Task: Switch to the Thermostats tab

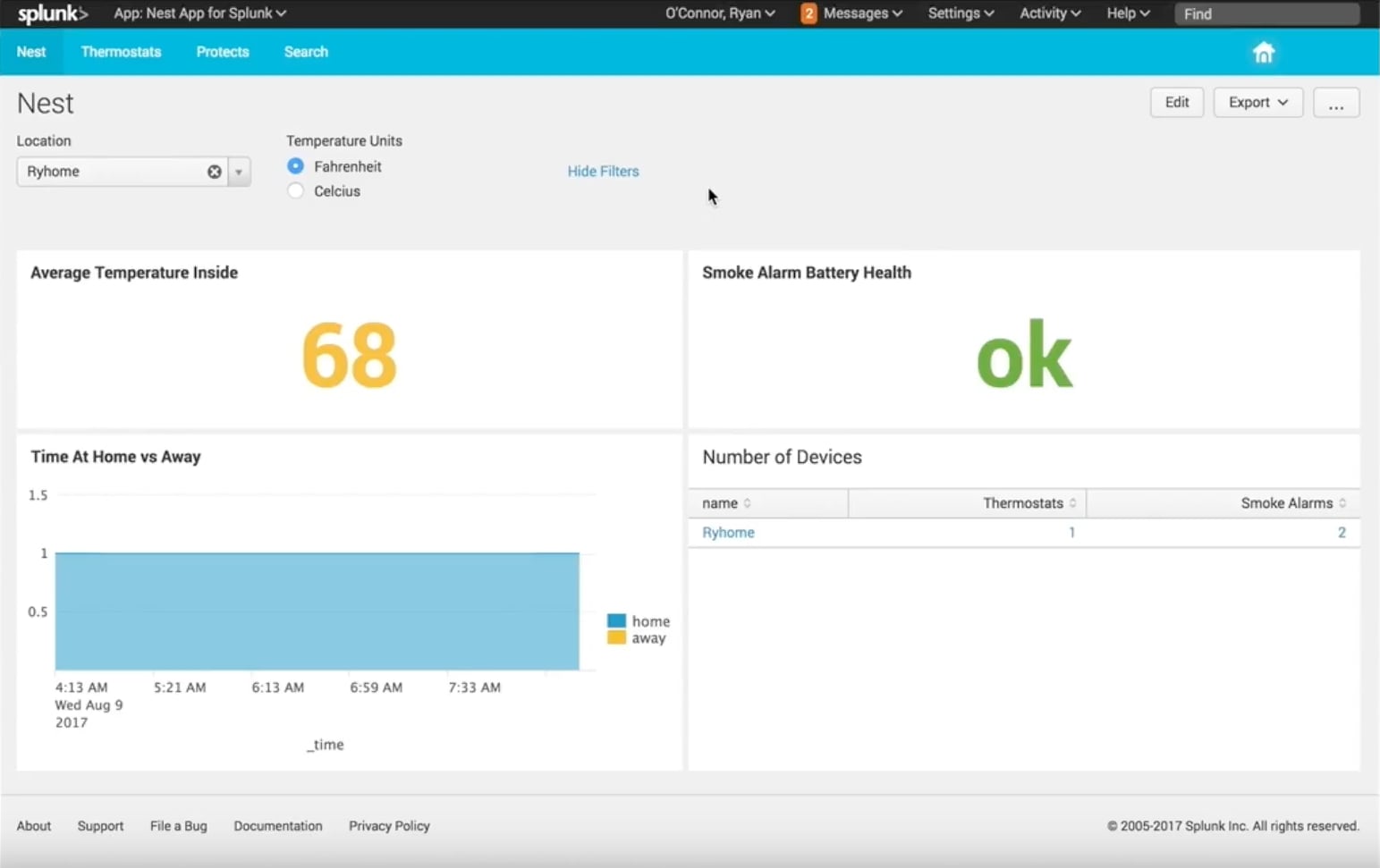Action: point(121,52)
